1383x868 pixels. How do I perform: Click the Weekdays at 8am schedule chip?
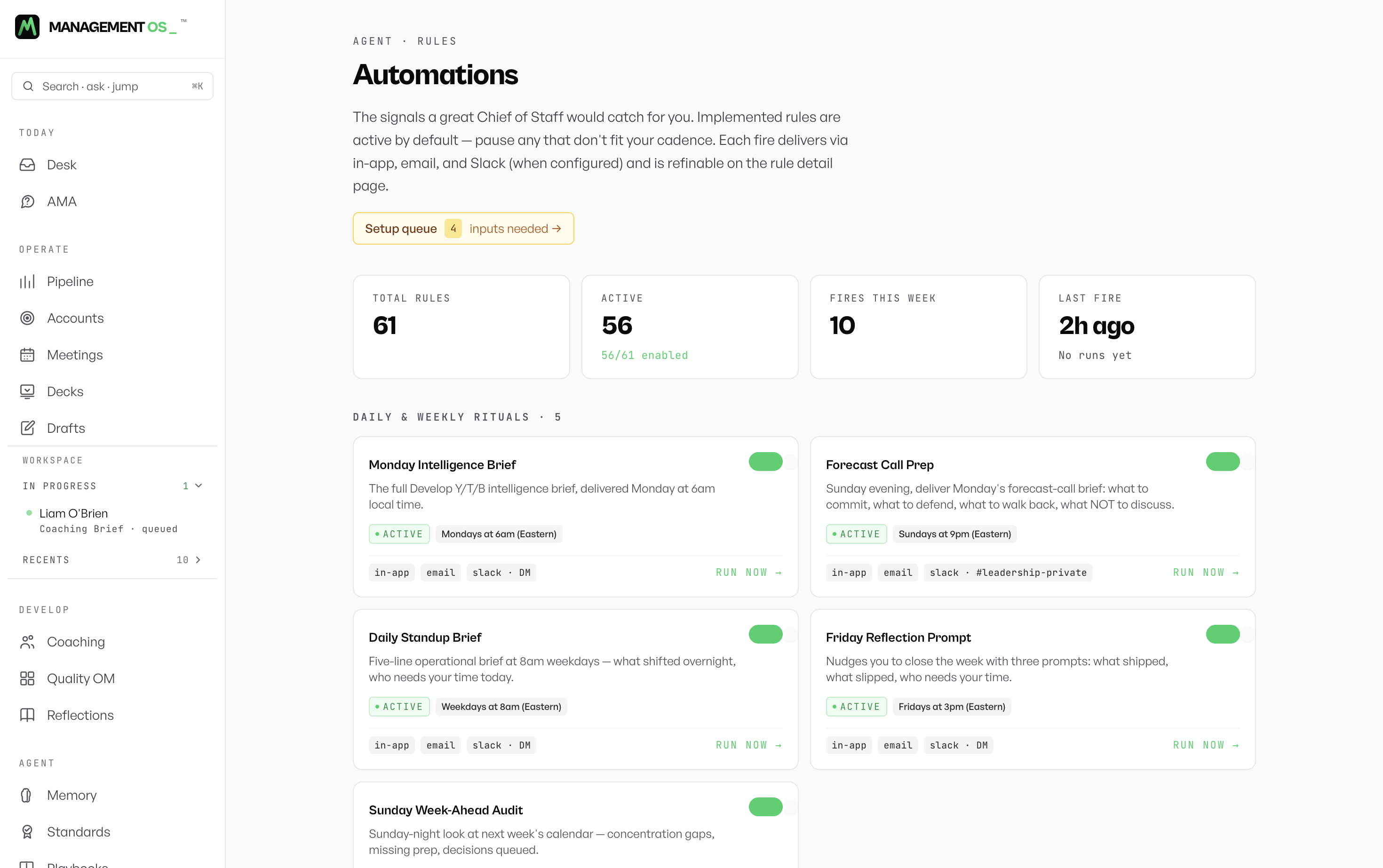501,707
